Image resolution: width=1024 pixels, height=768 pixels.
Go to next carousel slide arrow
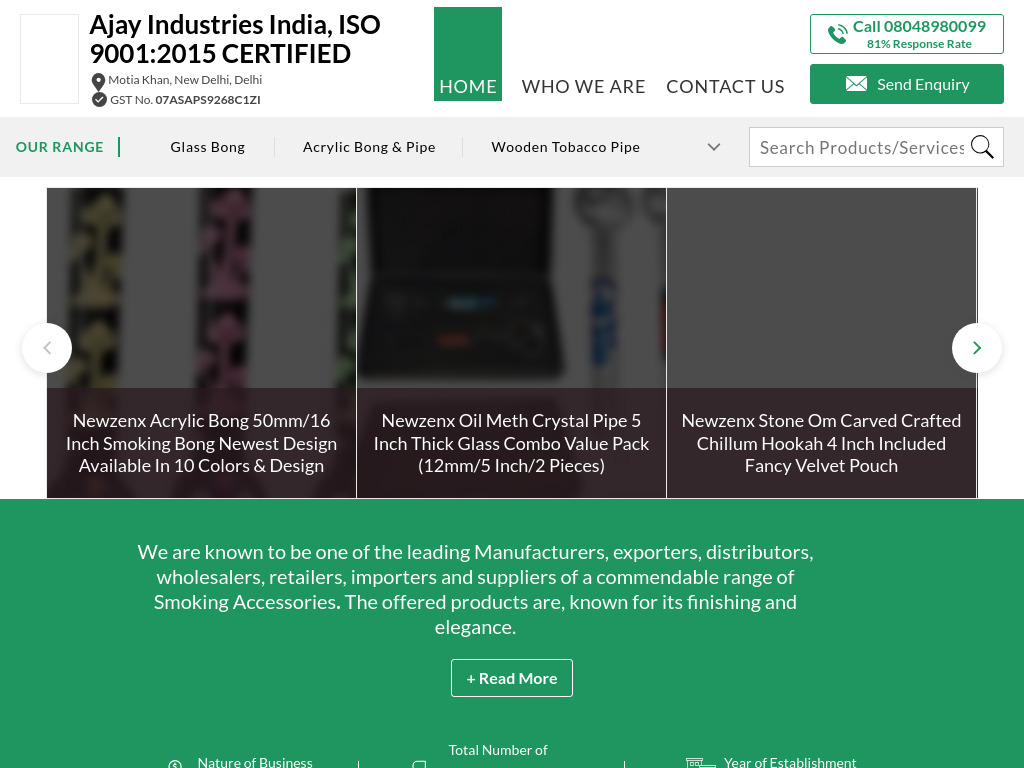click(976, 348)
